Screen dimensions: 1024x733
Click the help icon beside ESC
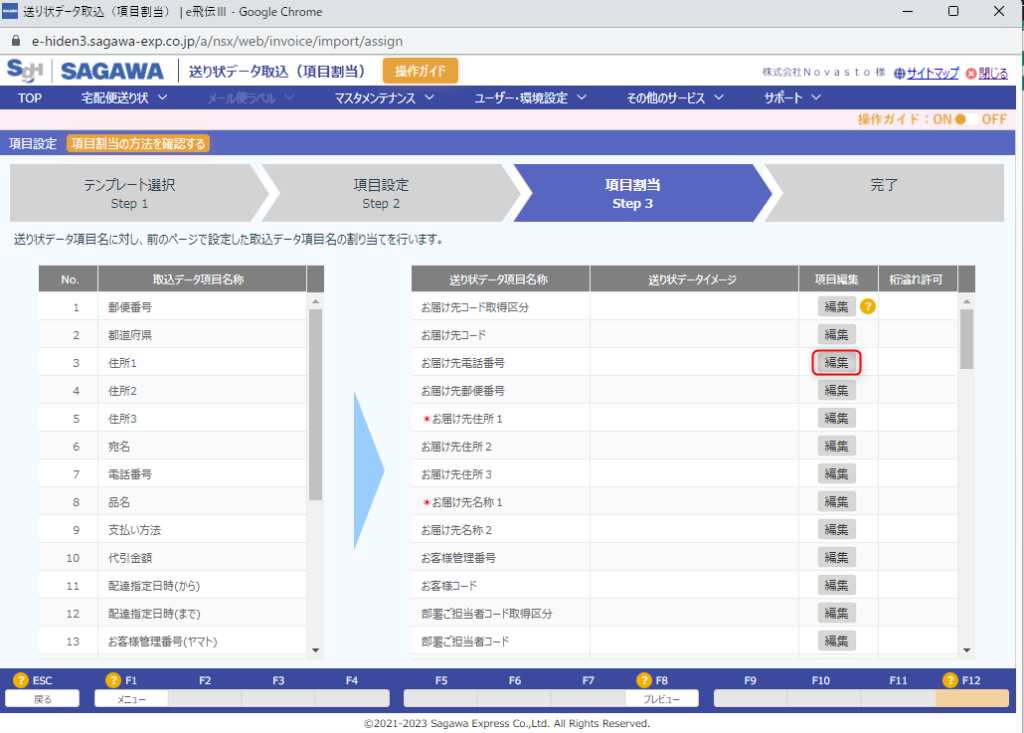pos(21,680)
